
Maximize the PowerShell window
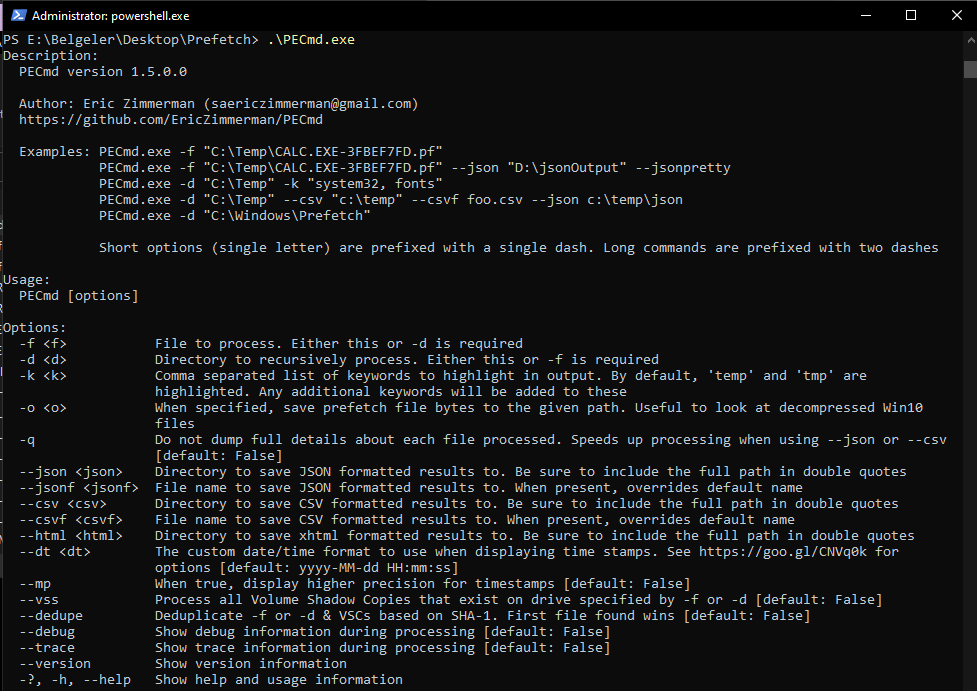click(x=911, y=15)
